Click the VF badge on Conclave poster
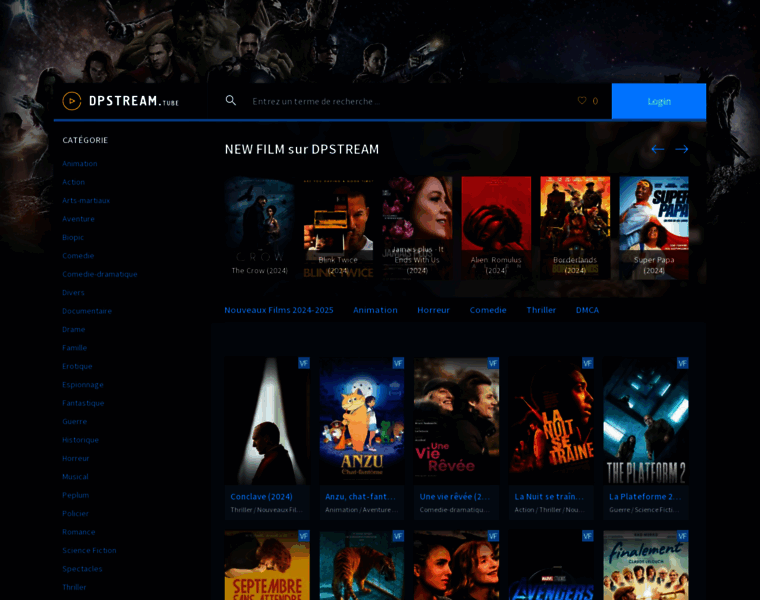The width and height of the screenshot is (760, 600). tap(303, 363)
